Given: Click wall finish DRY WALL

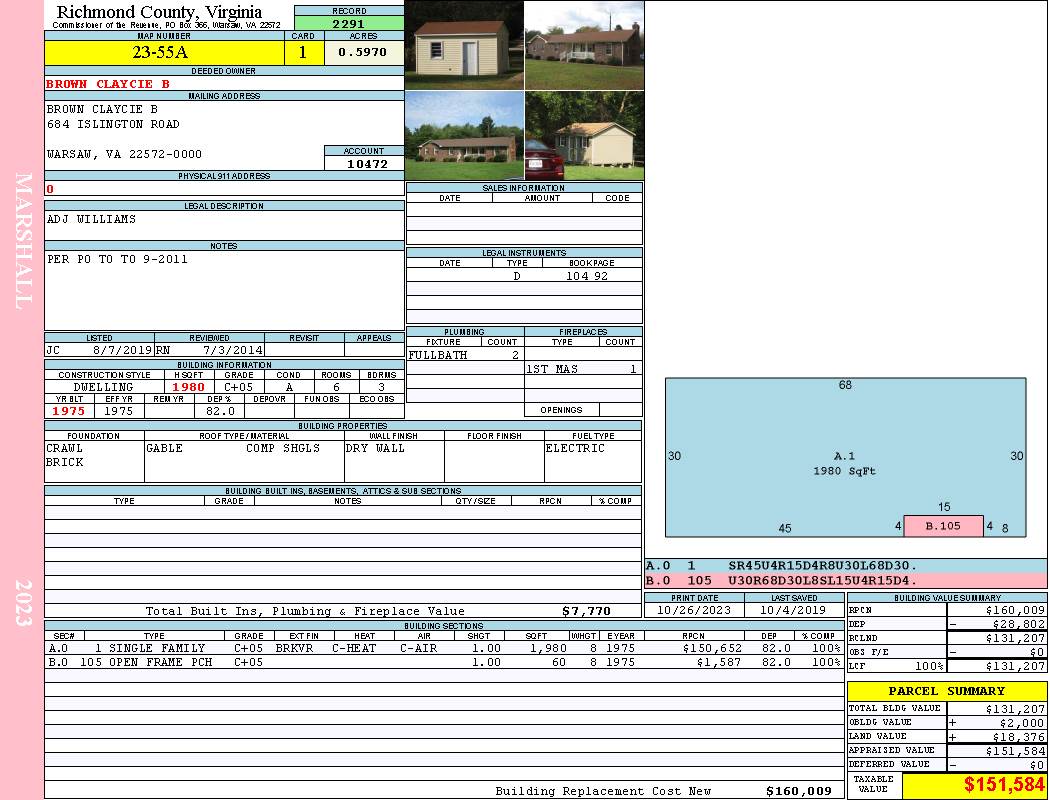Looking at the screenshot, I should pos(375,448).
